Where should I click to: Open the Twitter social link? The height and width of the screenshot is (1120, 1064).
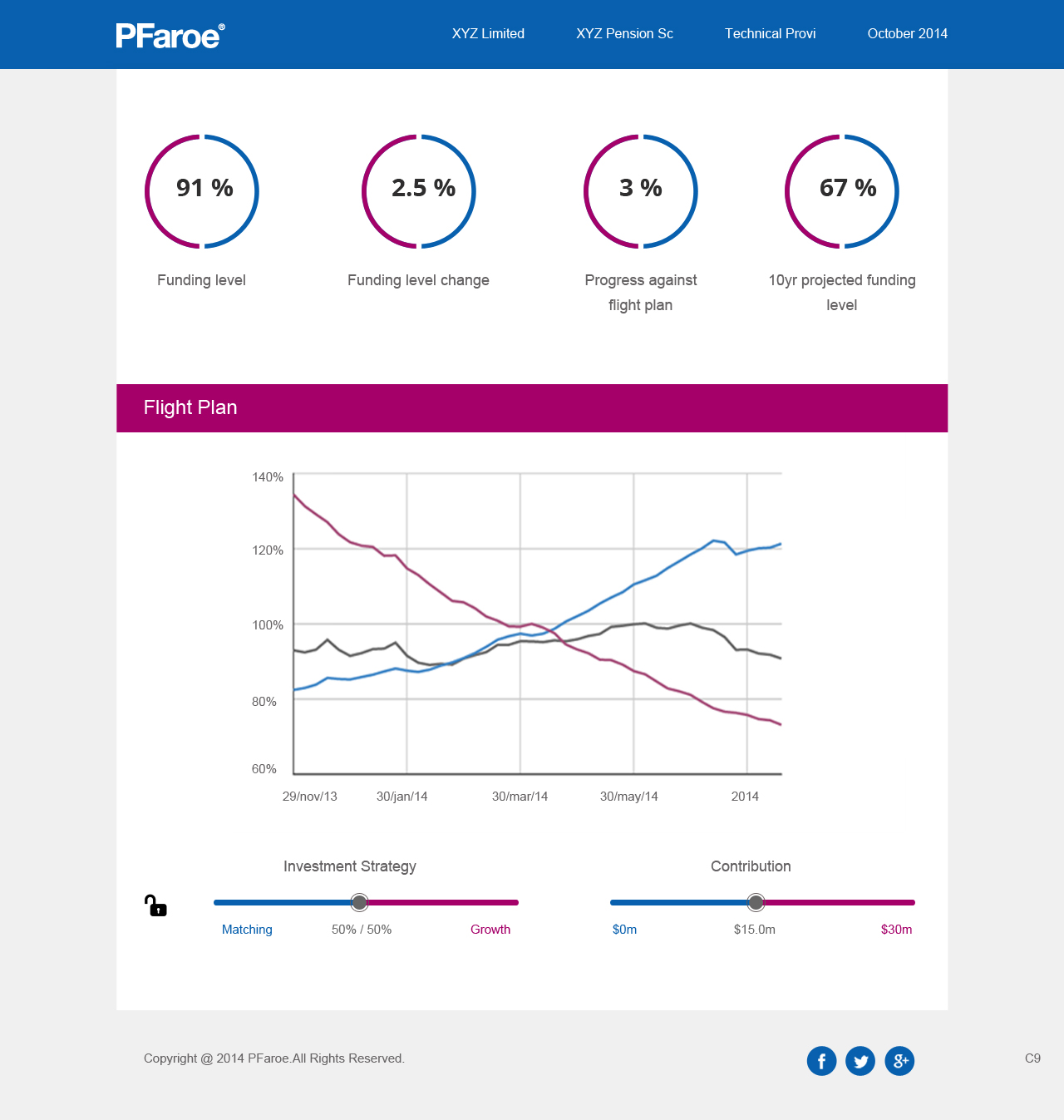coord(860,1061)
